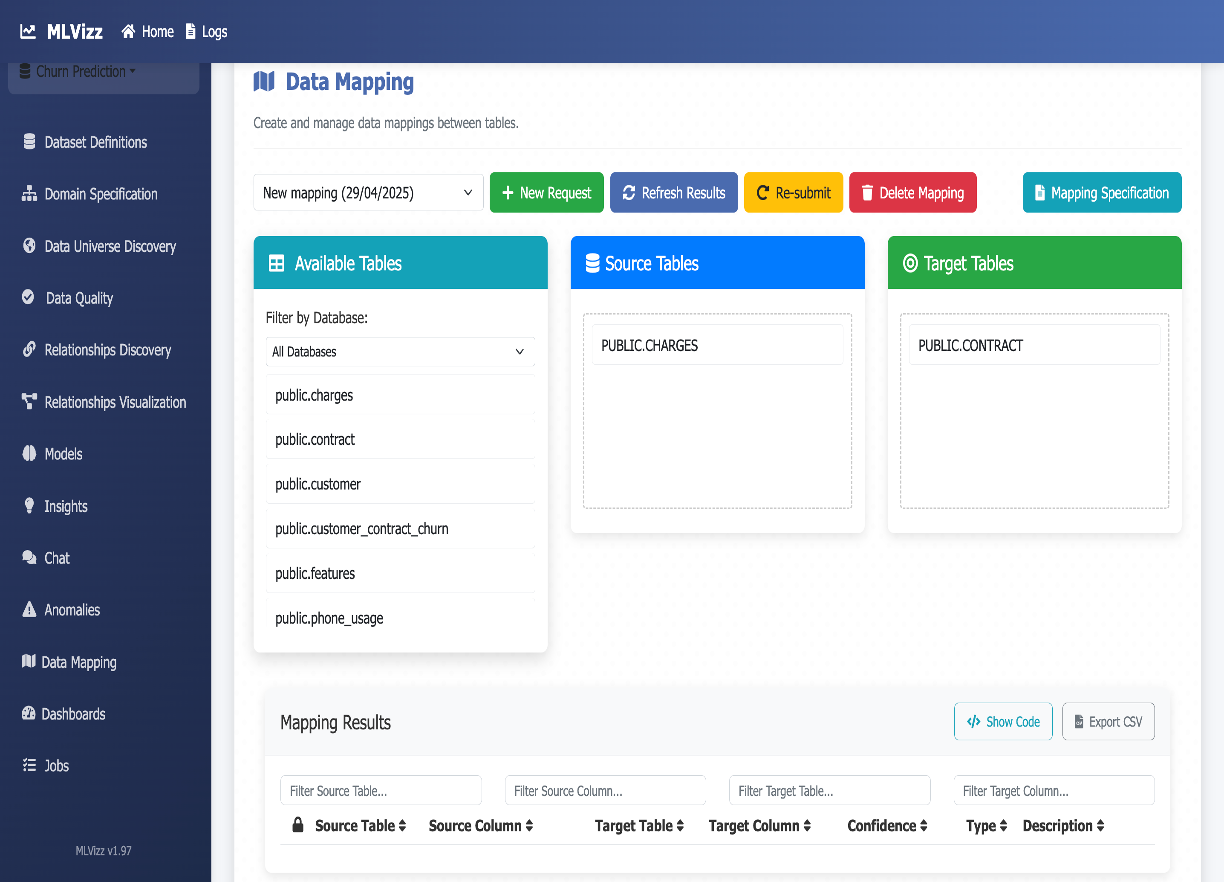
Task: Click the Logs file icon
Action: click(x=190, y=32)
